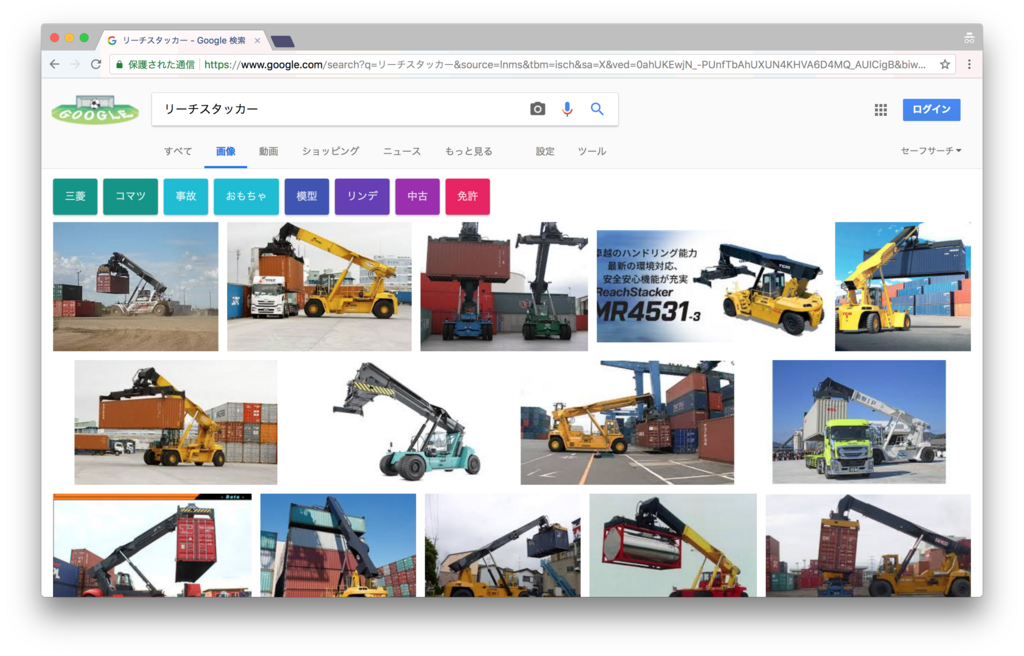Run the search with the magnifier icon

click(x=597, y=109)
